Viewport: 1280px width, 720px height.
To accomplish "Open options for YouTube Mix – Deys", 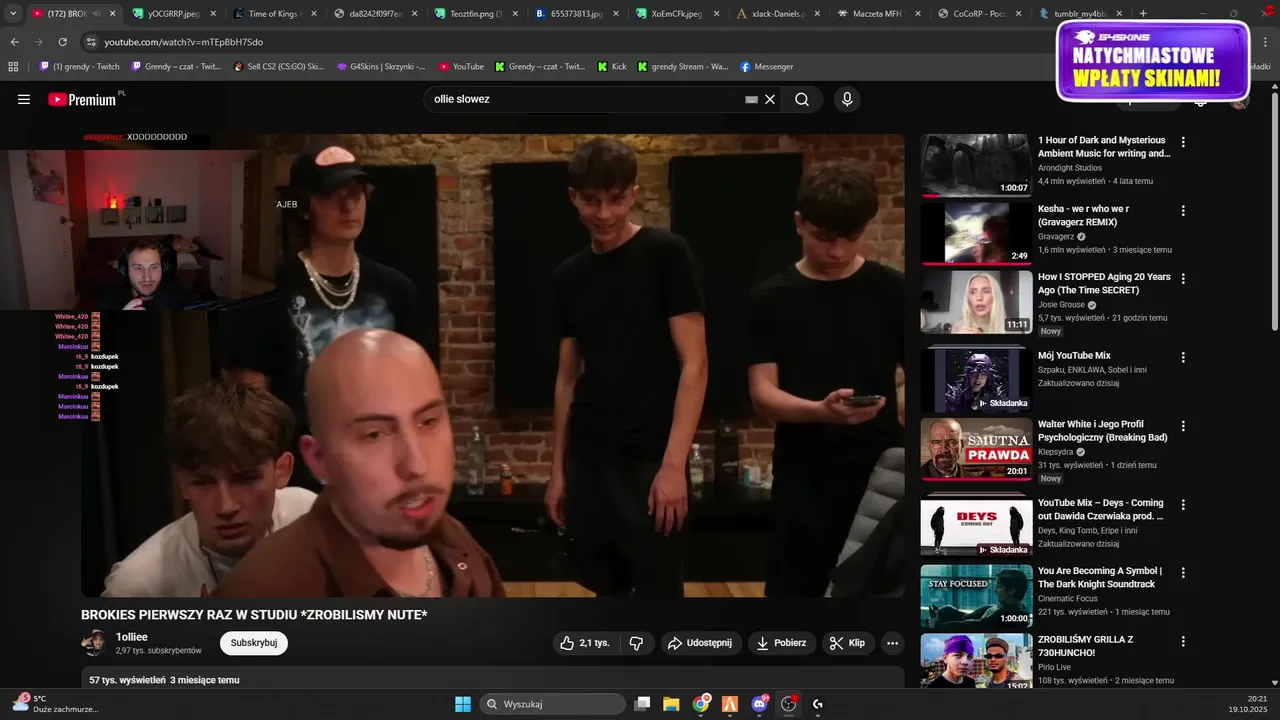I will (1183, 505).
